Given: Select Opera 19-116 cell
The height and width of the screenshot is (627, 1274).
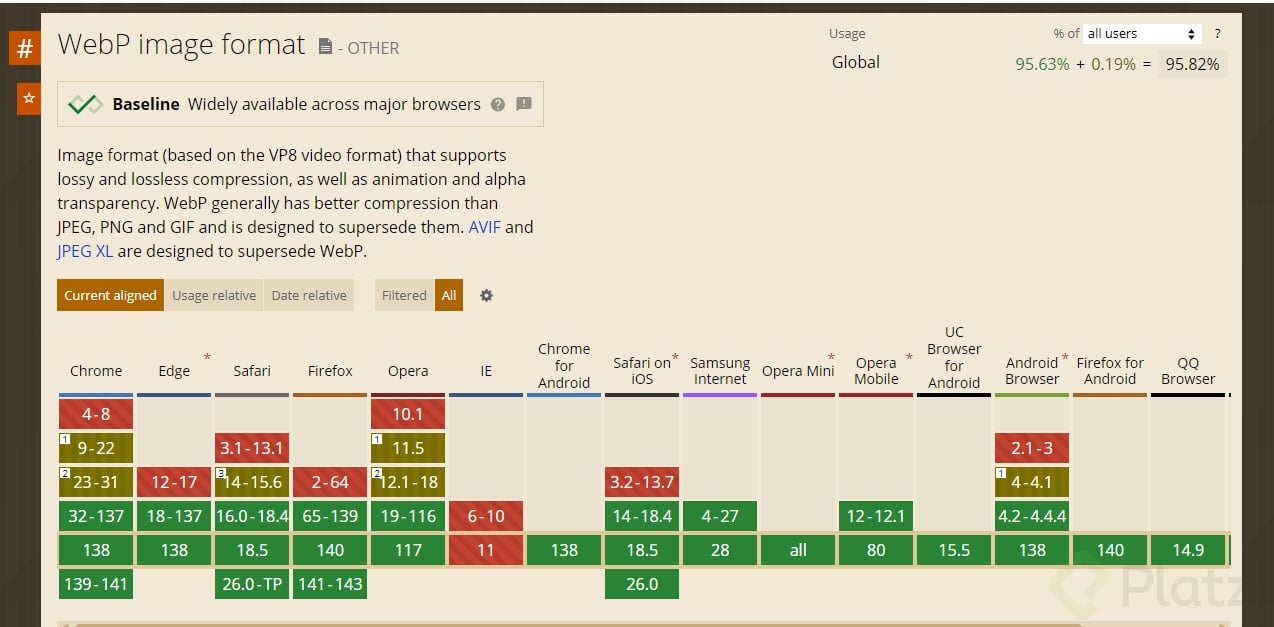Looking at the screenshot, I should click(408, 516).
